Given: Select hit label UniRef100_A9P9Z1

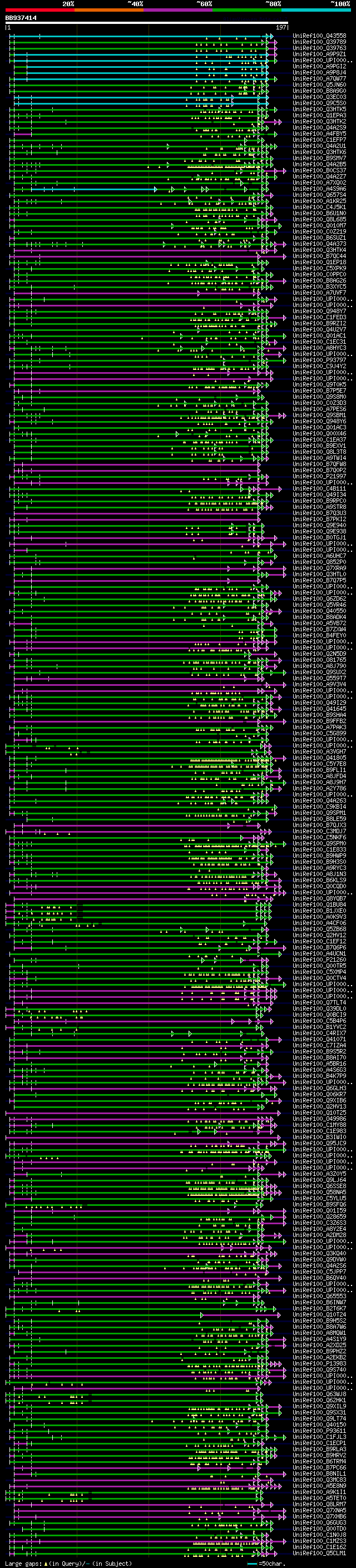Looking at the screenshot, I should 319,54.
